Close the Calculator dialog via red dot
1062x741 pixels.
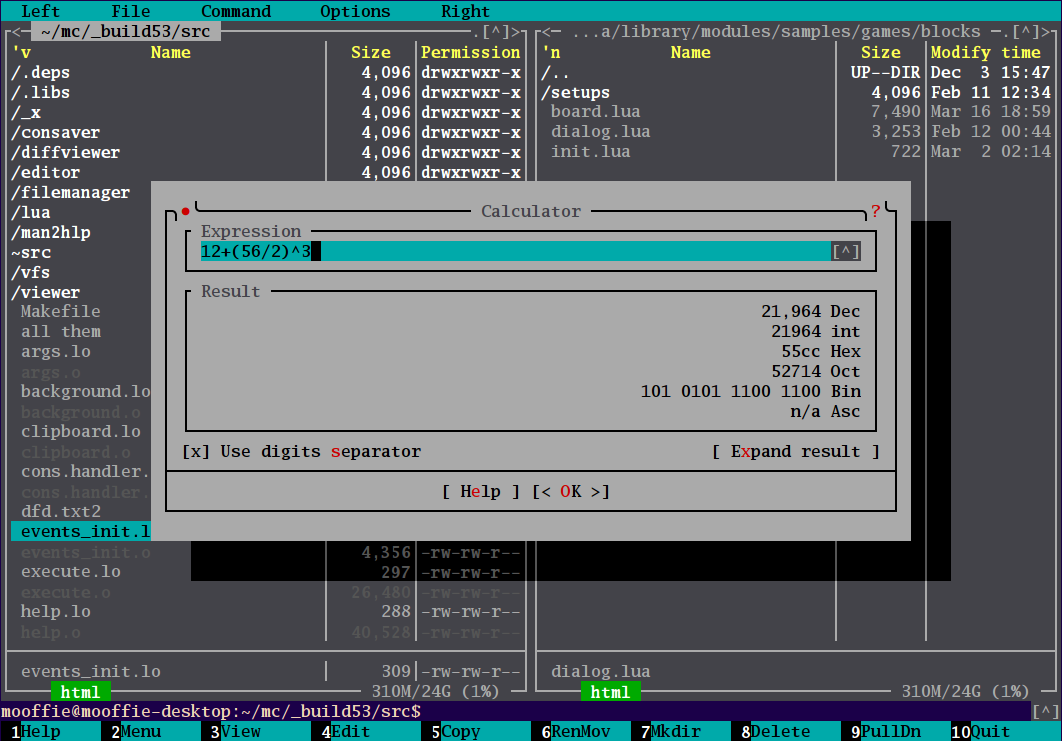tap(185, 212)
